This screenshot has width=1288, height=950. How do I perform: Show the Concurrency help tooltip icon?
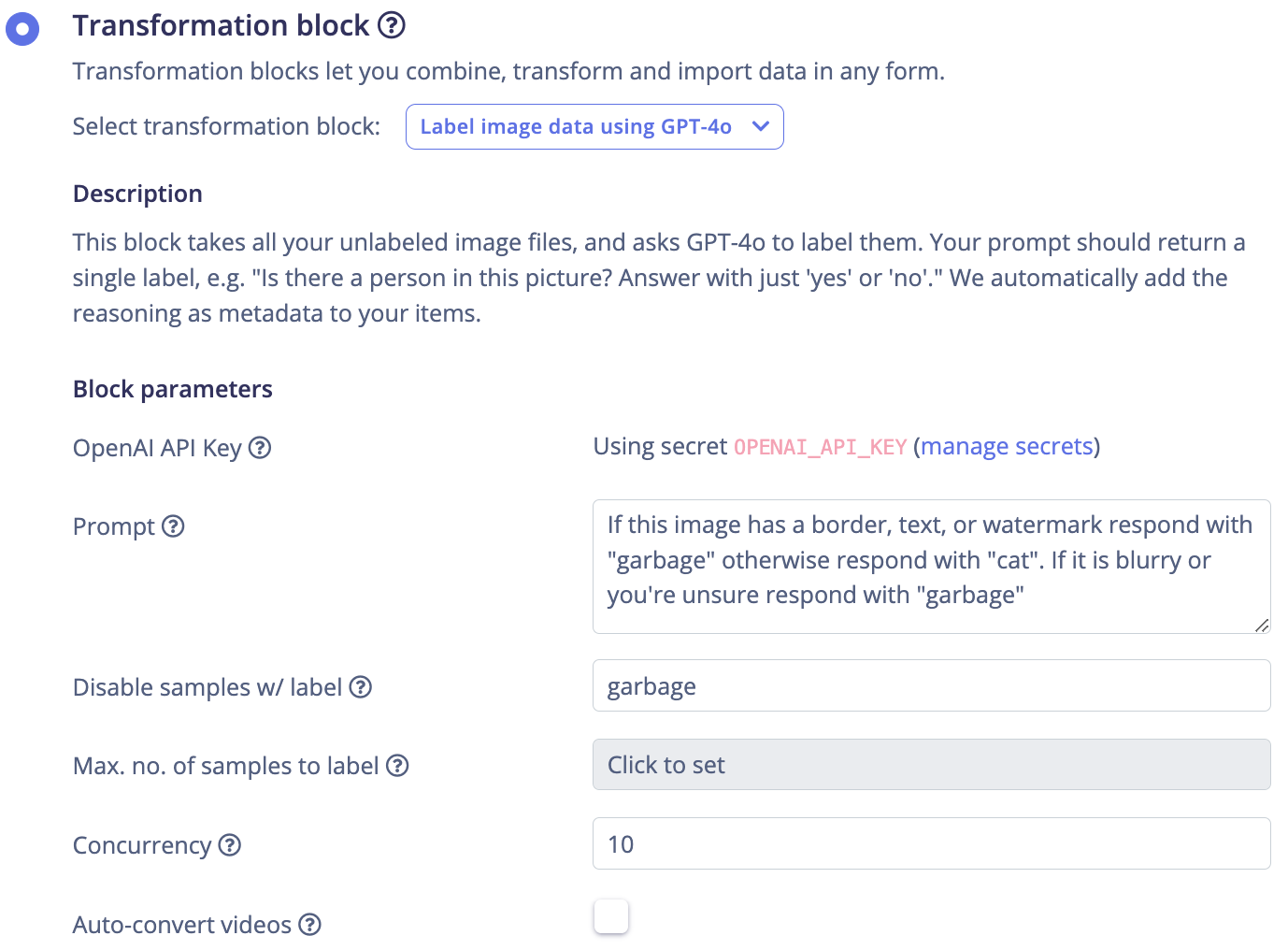pyautogui.click(x=230, y=845)
